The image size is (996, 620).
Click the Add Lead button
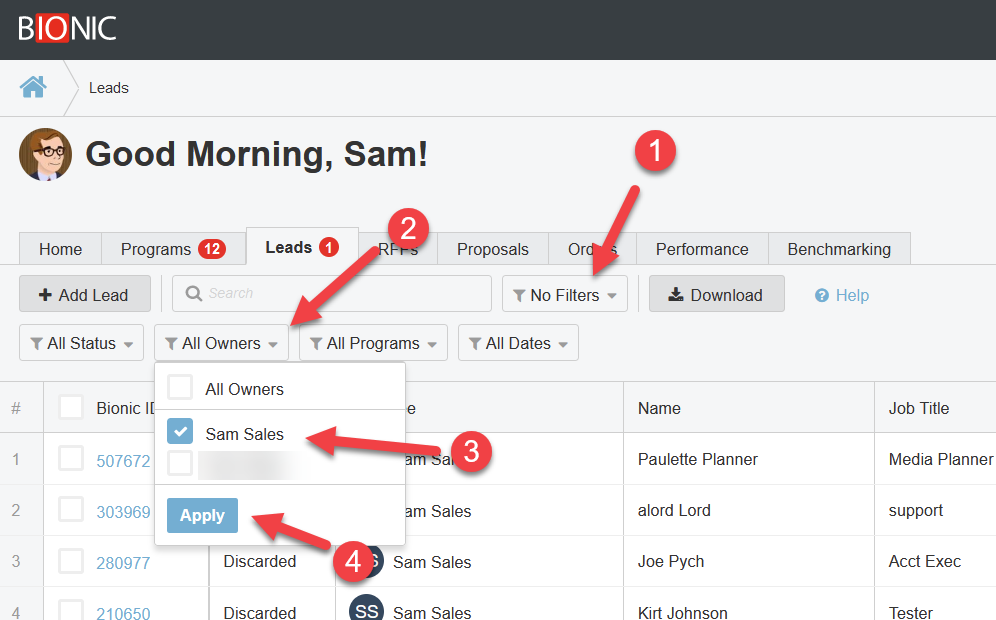pos(84,294)
